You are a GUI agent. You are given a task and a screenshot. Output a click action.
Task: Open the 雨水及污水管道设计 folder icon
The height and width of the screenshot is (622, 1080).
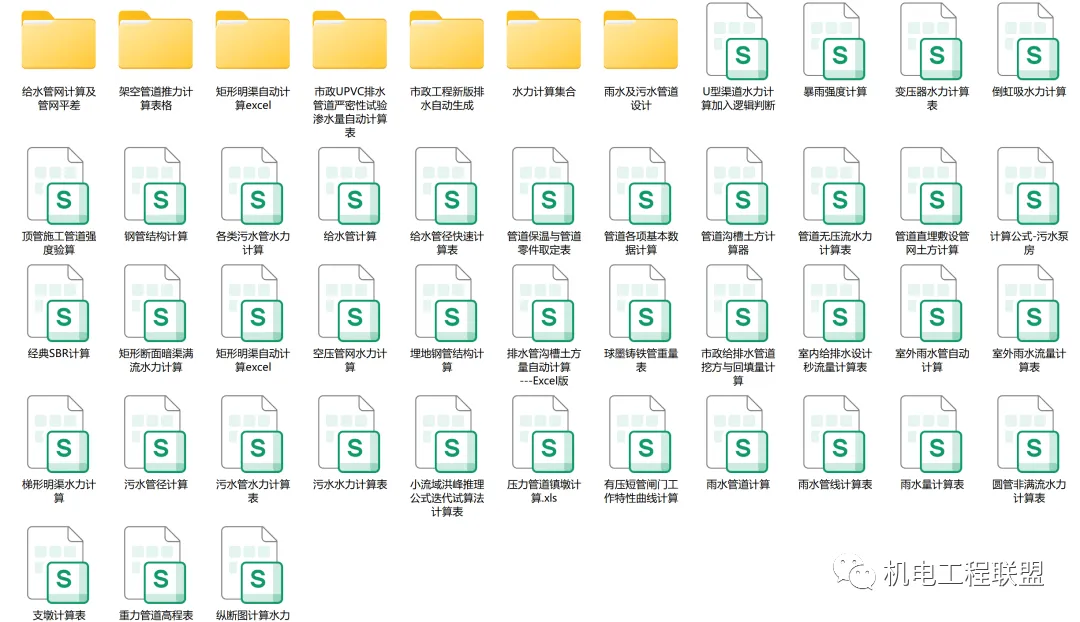pos(641,40)
